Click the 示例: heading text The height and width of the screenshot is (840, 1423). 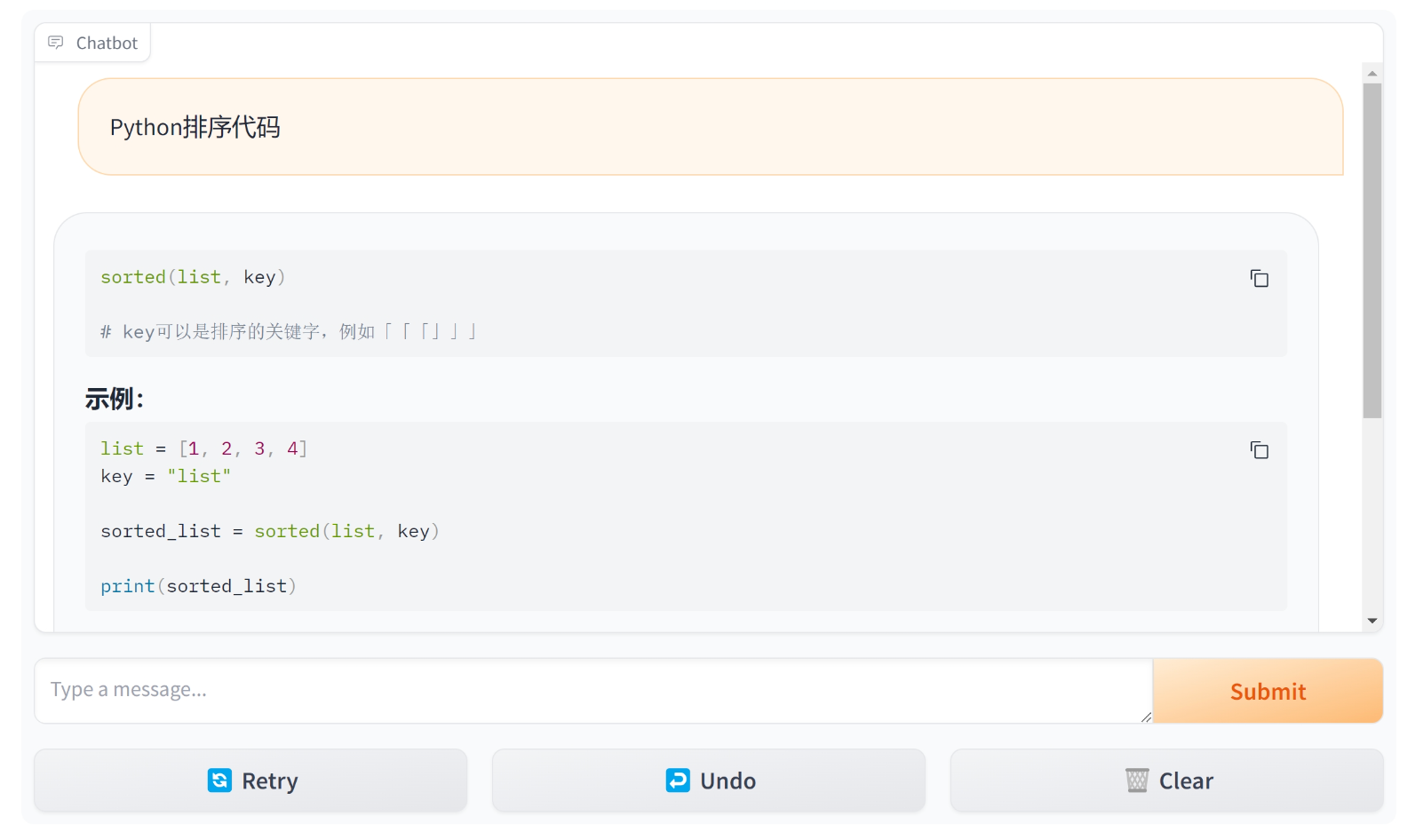(115, 399)
